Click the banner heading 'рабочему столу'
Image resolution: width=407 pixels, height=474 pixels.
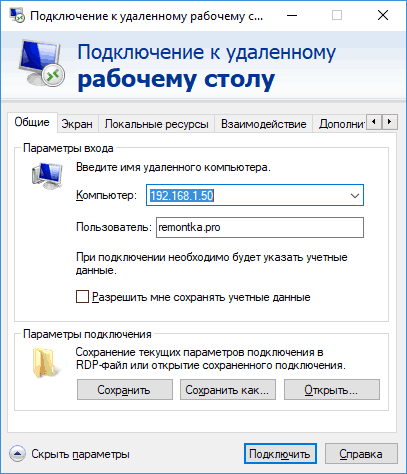[176, 79]
